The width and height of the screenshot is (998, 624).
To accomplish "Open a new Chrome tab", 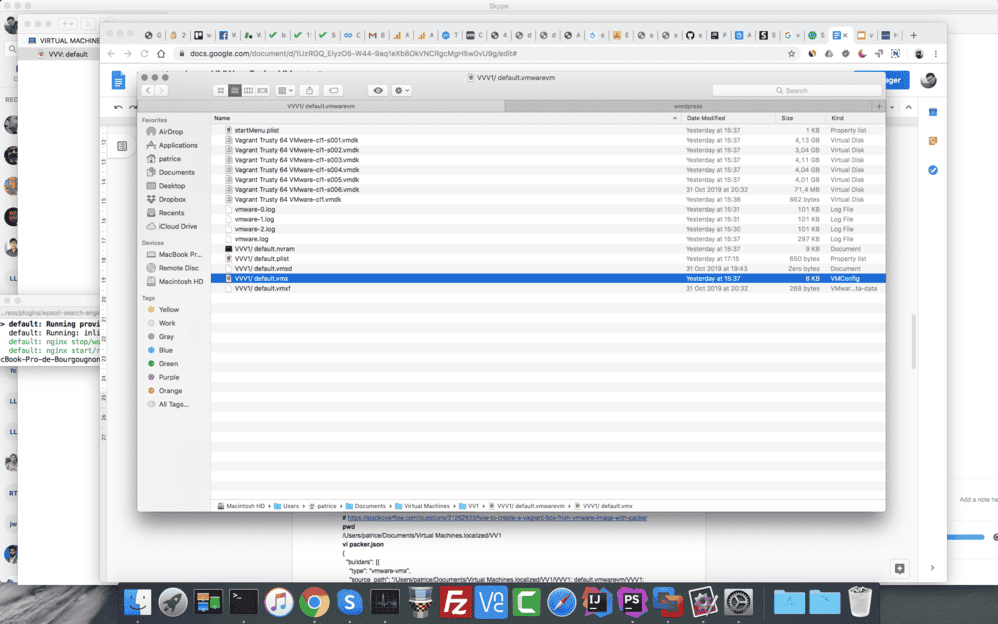I will click(913, 36).
